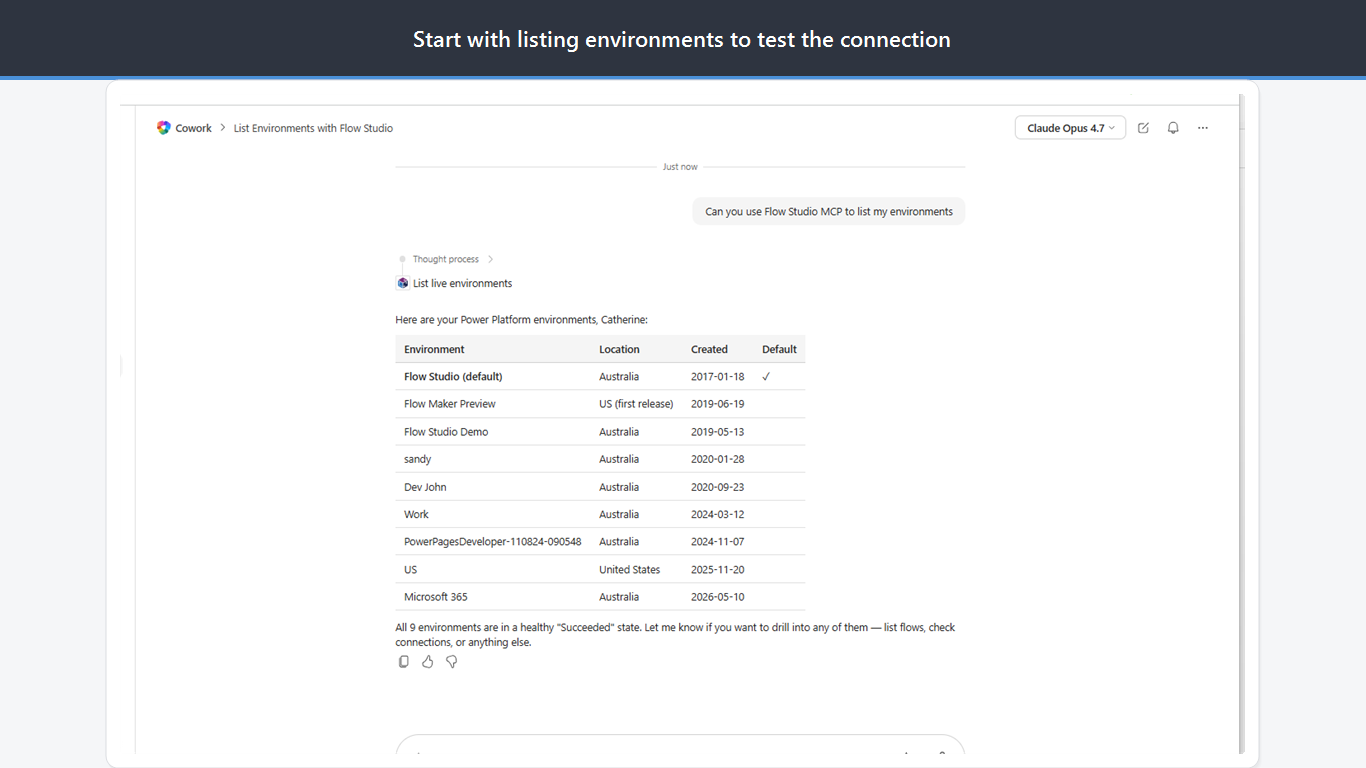Click the vertical scrollbar of the chat

point(1242,424)
